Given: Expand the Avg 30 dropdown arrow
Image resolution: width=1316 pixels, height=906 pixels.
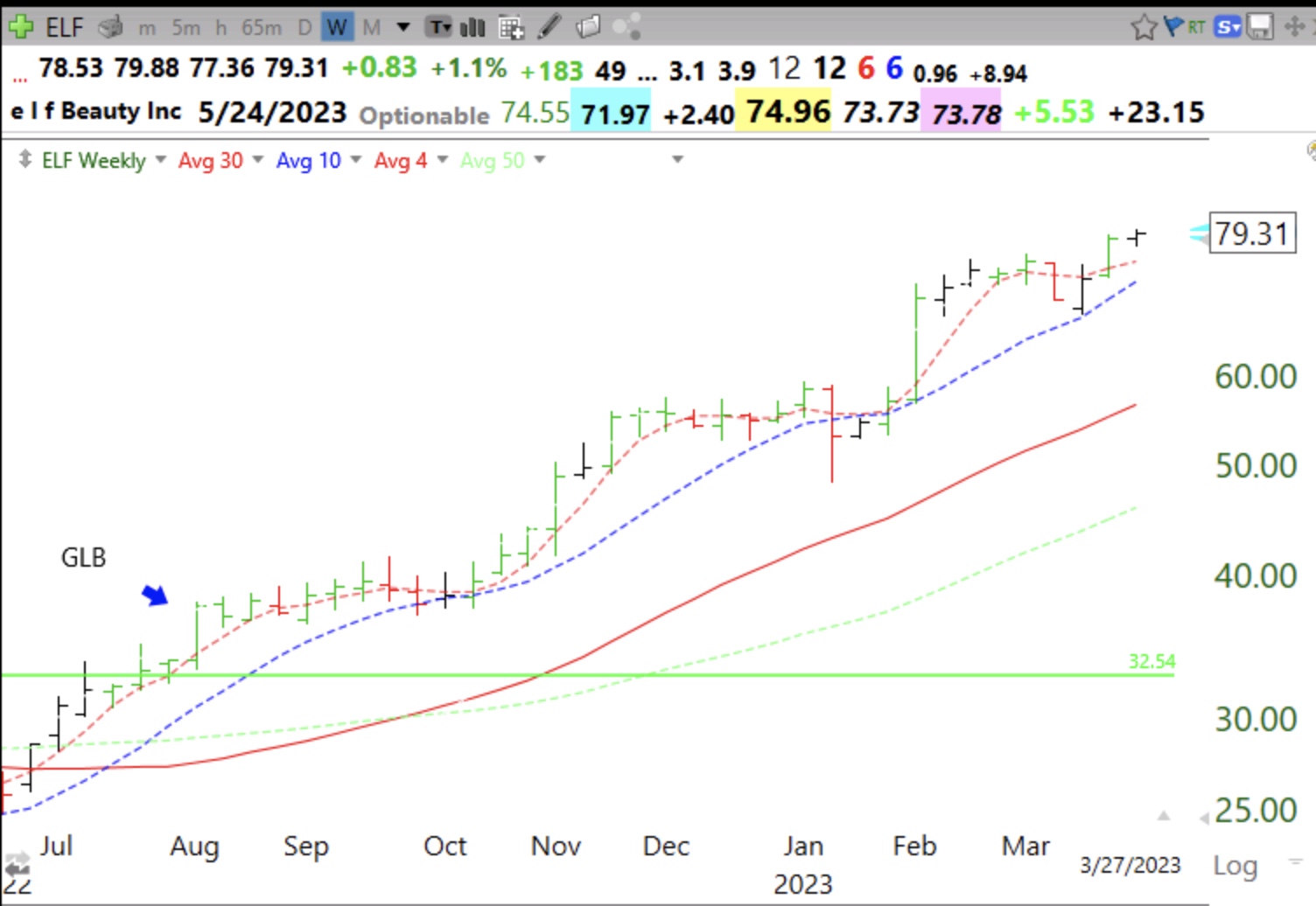Looking at the screenshot, I should [x=258, y=159].
